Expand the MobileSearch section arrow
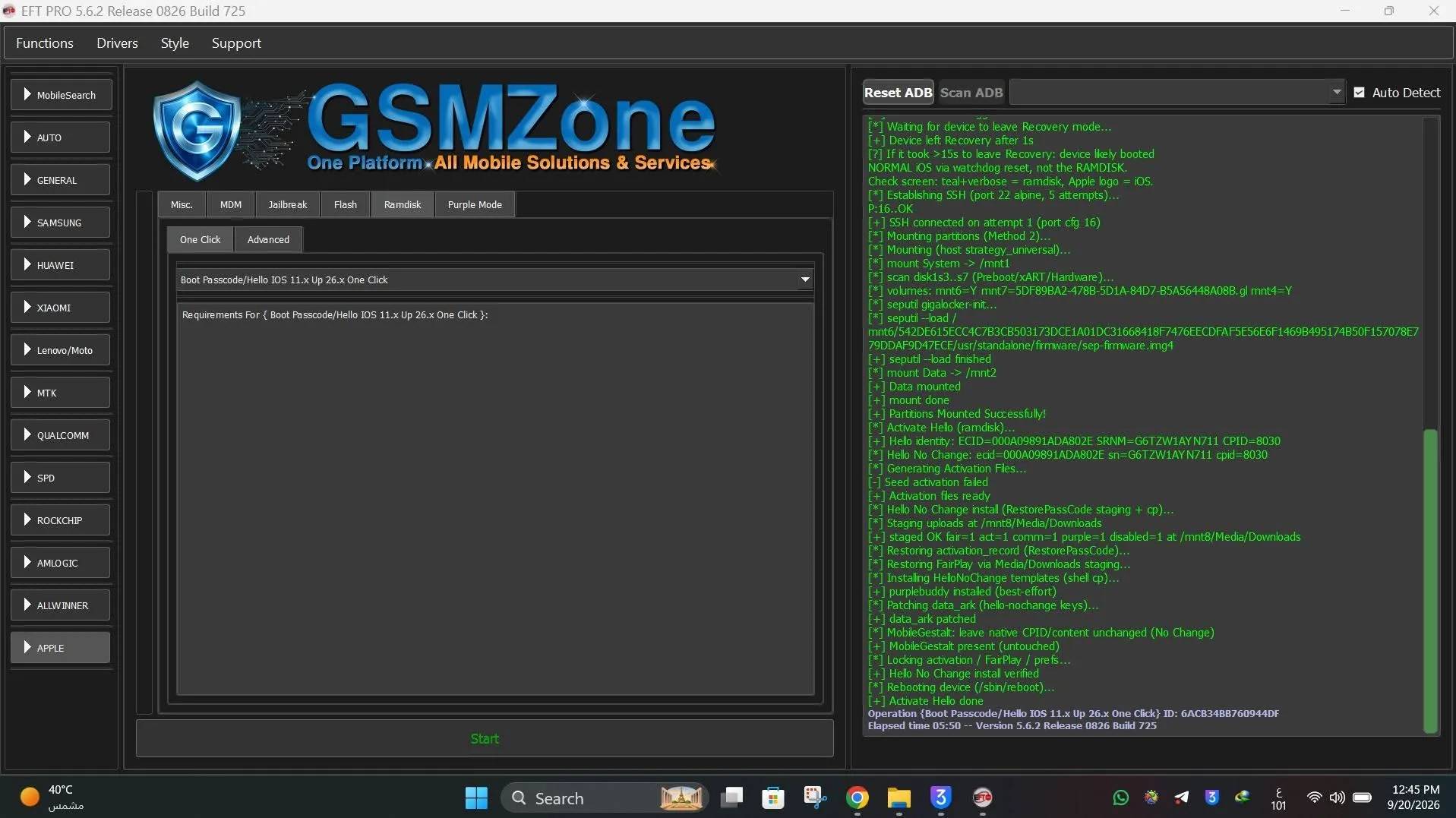Viewport: 1456px width, 818px height. pyautogui.click(x=27, y=95)
